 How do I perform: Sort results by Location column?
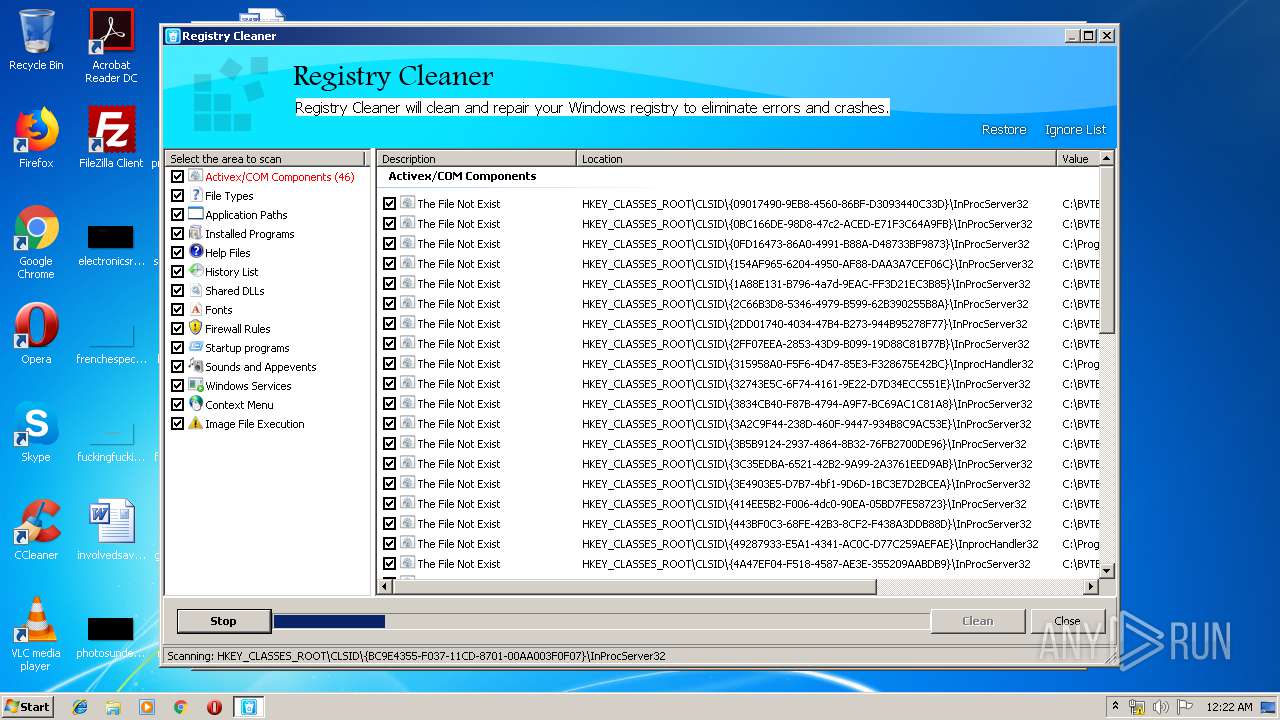(817, 158)
